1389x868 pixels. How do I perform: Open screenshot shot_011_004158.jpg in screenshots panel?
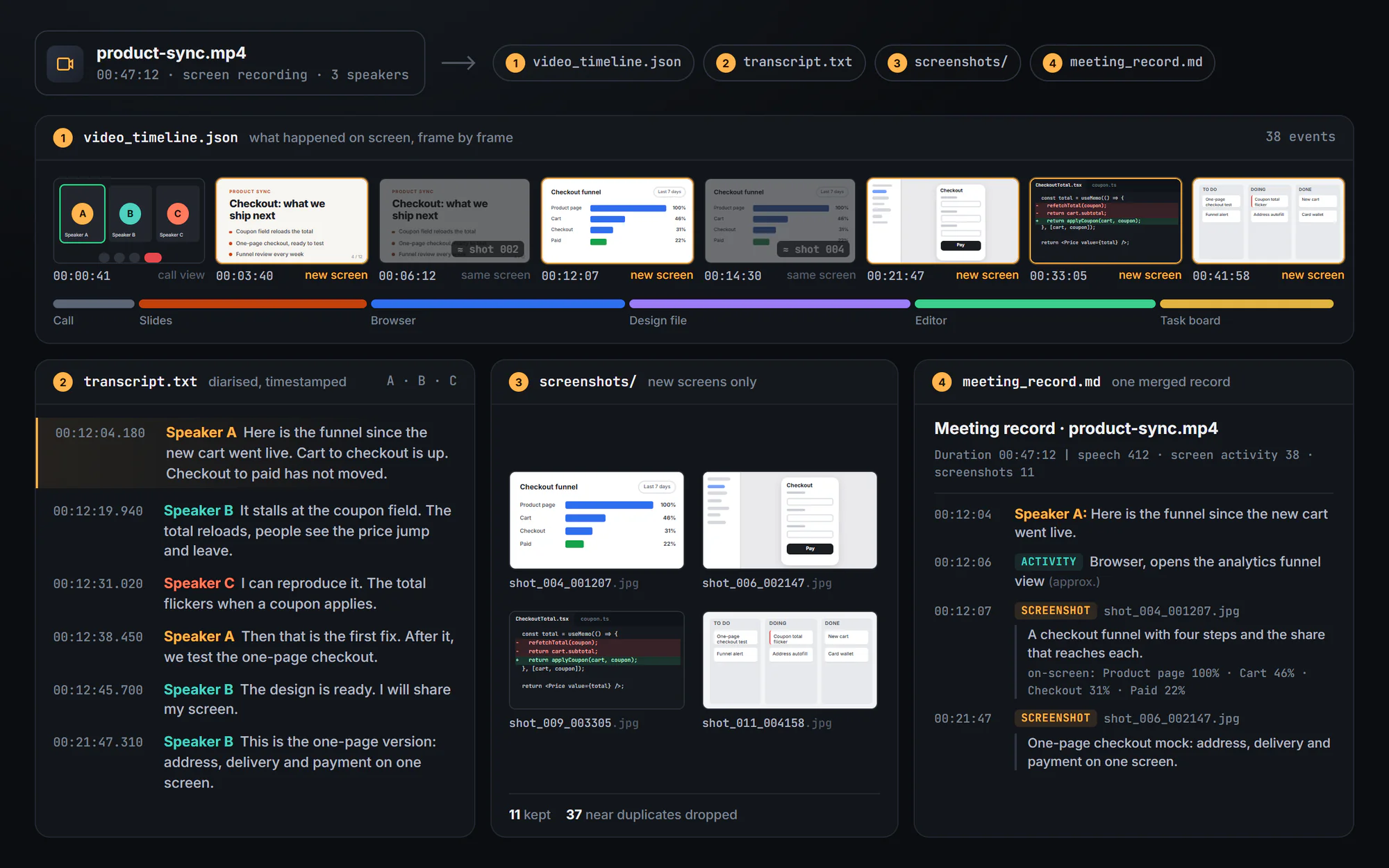pyautogui.click(x=790, y=660)
